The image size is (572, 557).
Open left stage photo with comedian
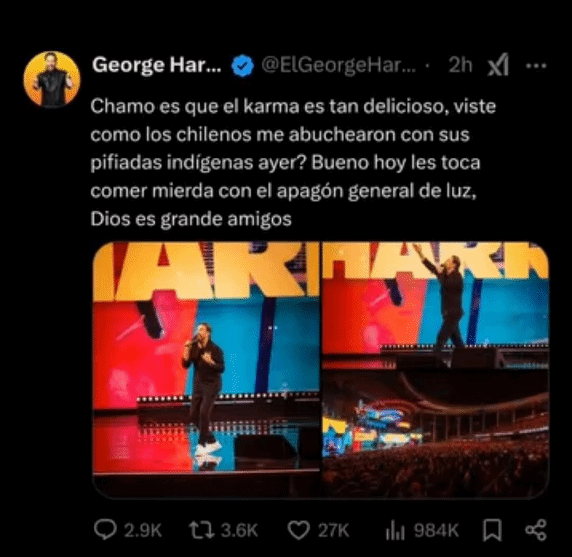206,370
